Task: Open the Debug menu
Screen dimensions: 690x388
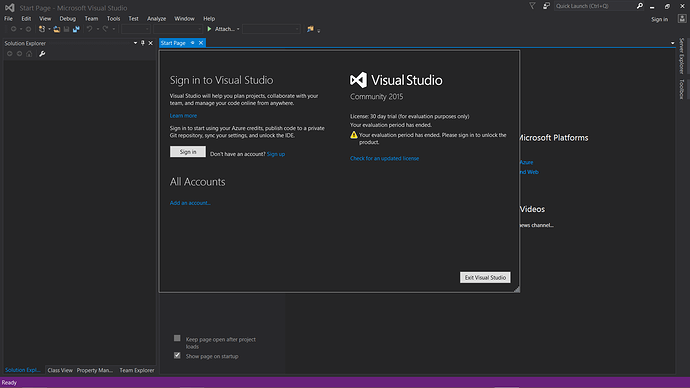Action: (x=68, y=18)
